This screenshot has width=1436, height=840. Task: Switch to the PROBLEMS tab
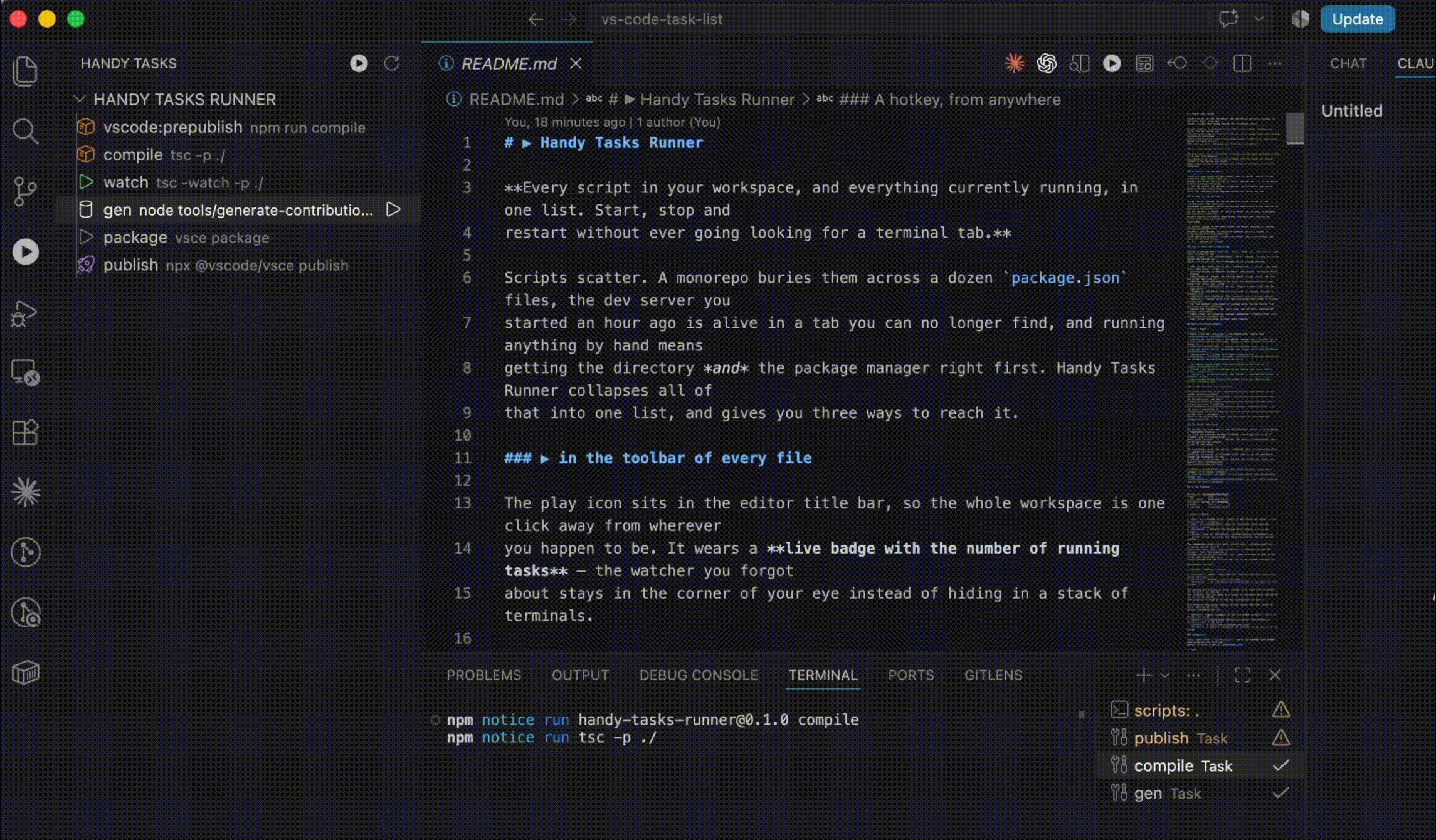click(x=483, y=675)
